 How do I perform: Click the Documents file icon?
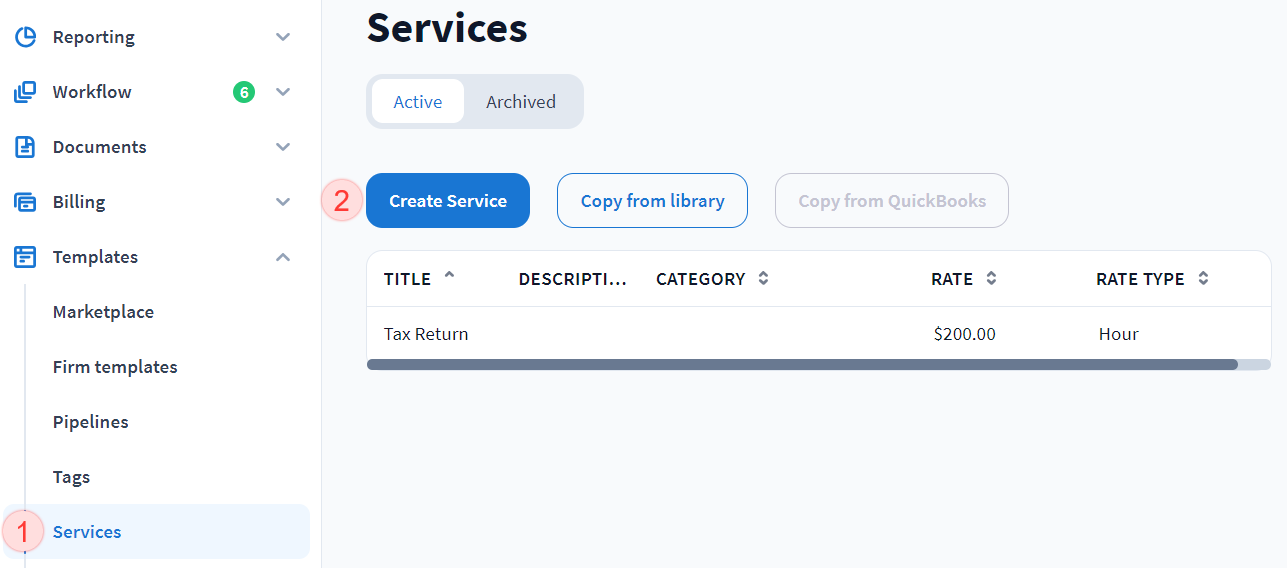click(x=25, y=147)
